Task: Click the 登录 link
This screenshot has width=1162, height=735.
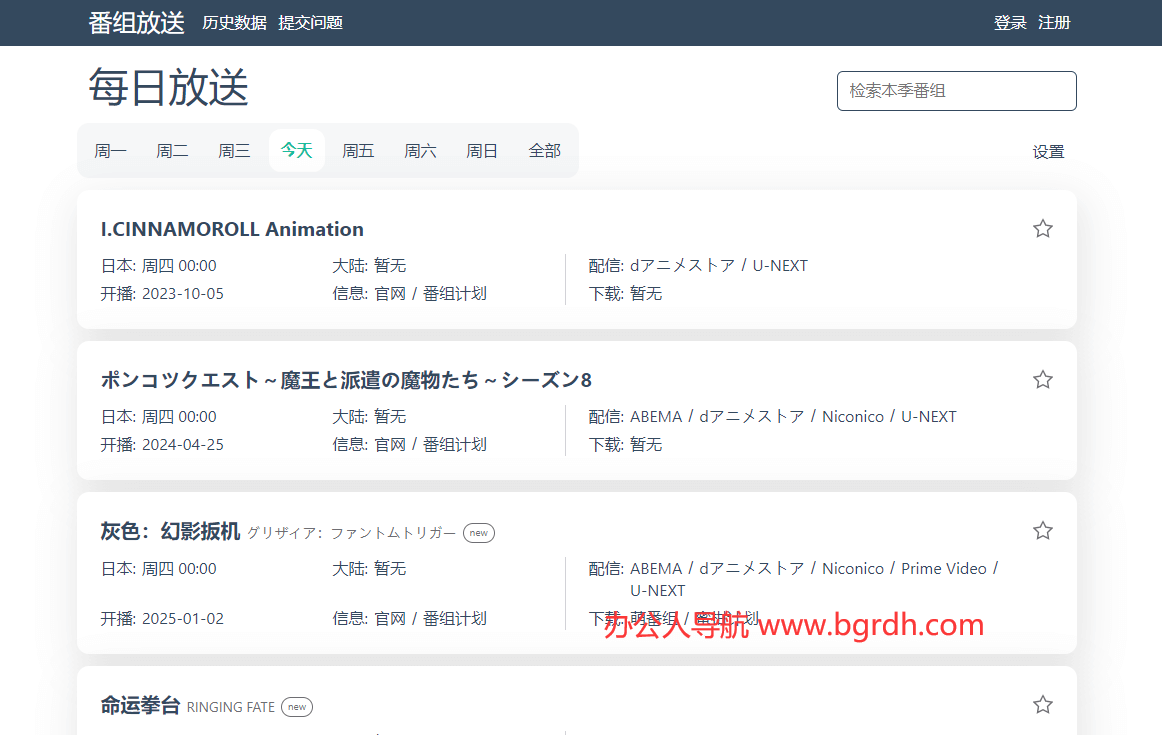Action: [1010, 23]
